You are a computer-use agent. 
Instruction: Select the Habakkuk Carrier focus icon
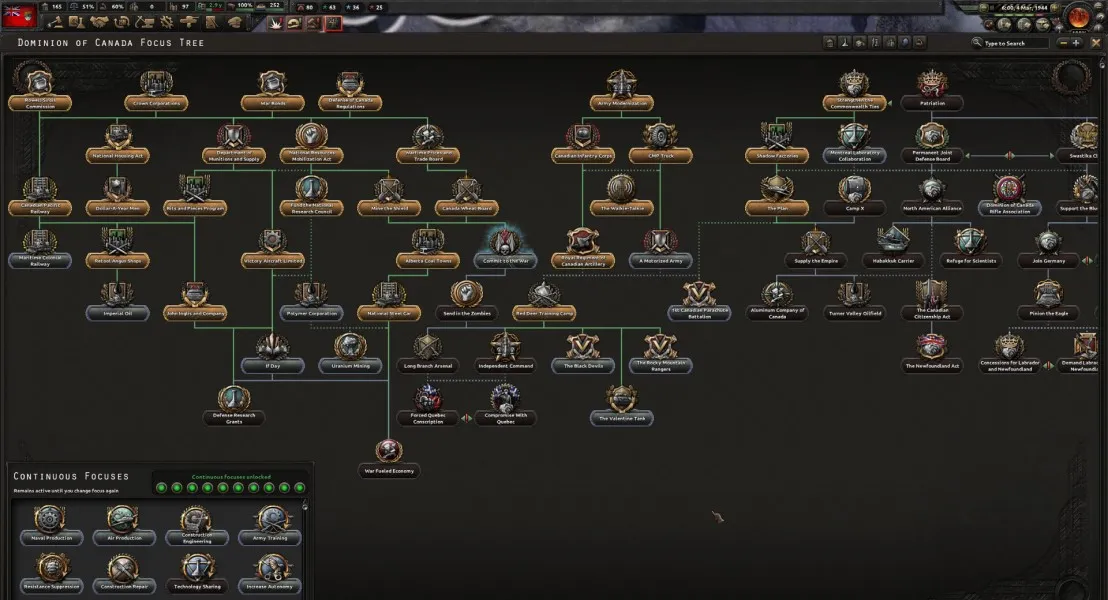click(893, 240)
